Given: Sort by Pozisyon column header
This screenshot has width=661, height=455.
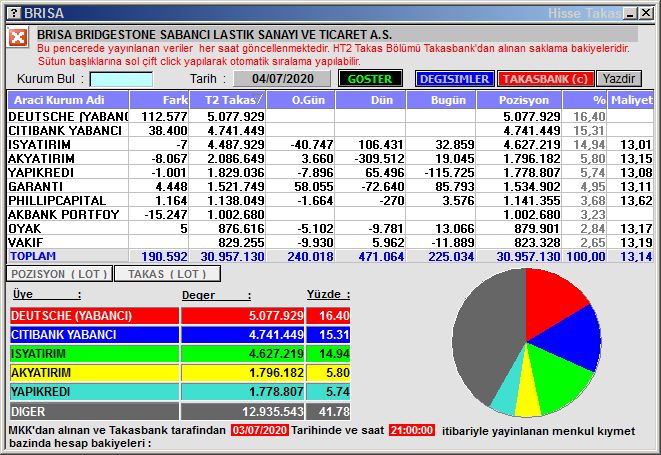Looking at the screenshot, I should [519, 100].
